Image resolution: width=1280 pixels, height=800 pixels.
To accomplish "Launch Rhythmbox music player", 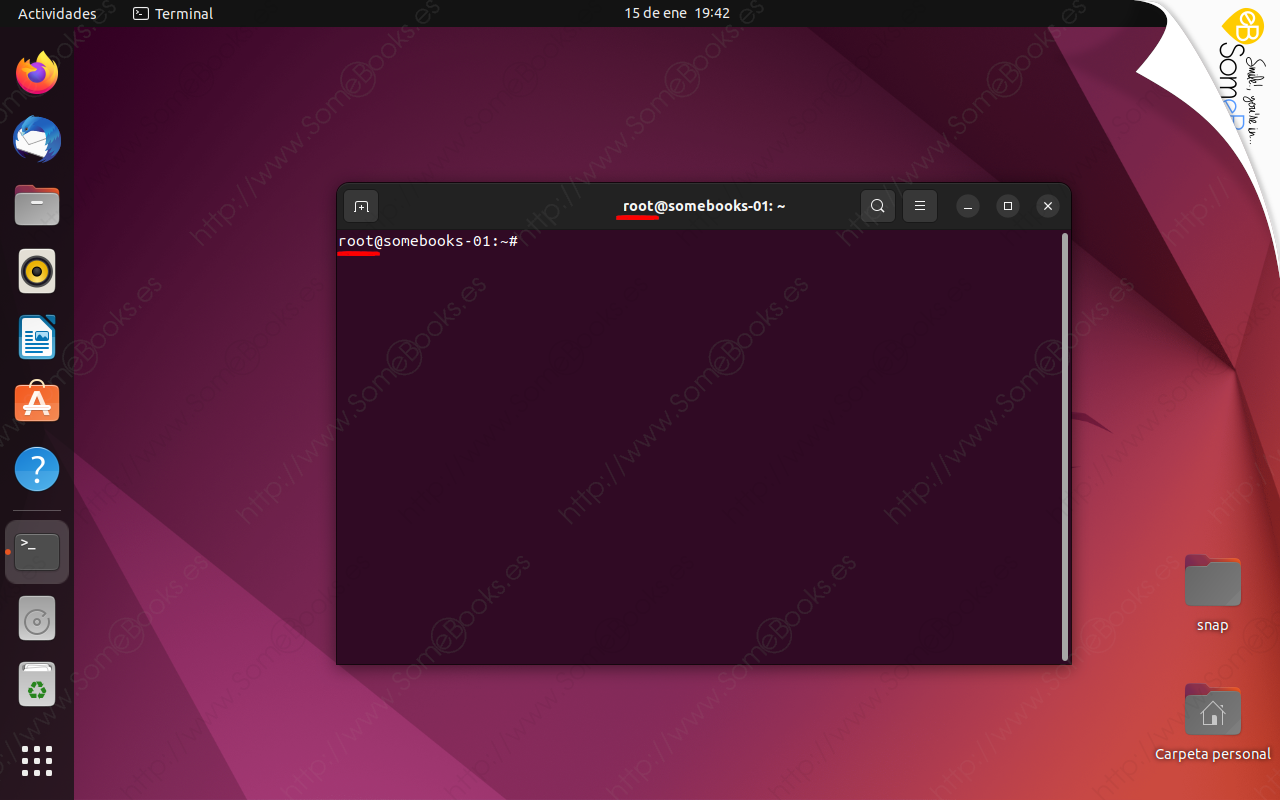I will coord(36,271).
